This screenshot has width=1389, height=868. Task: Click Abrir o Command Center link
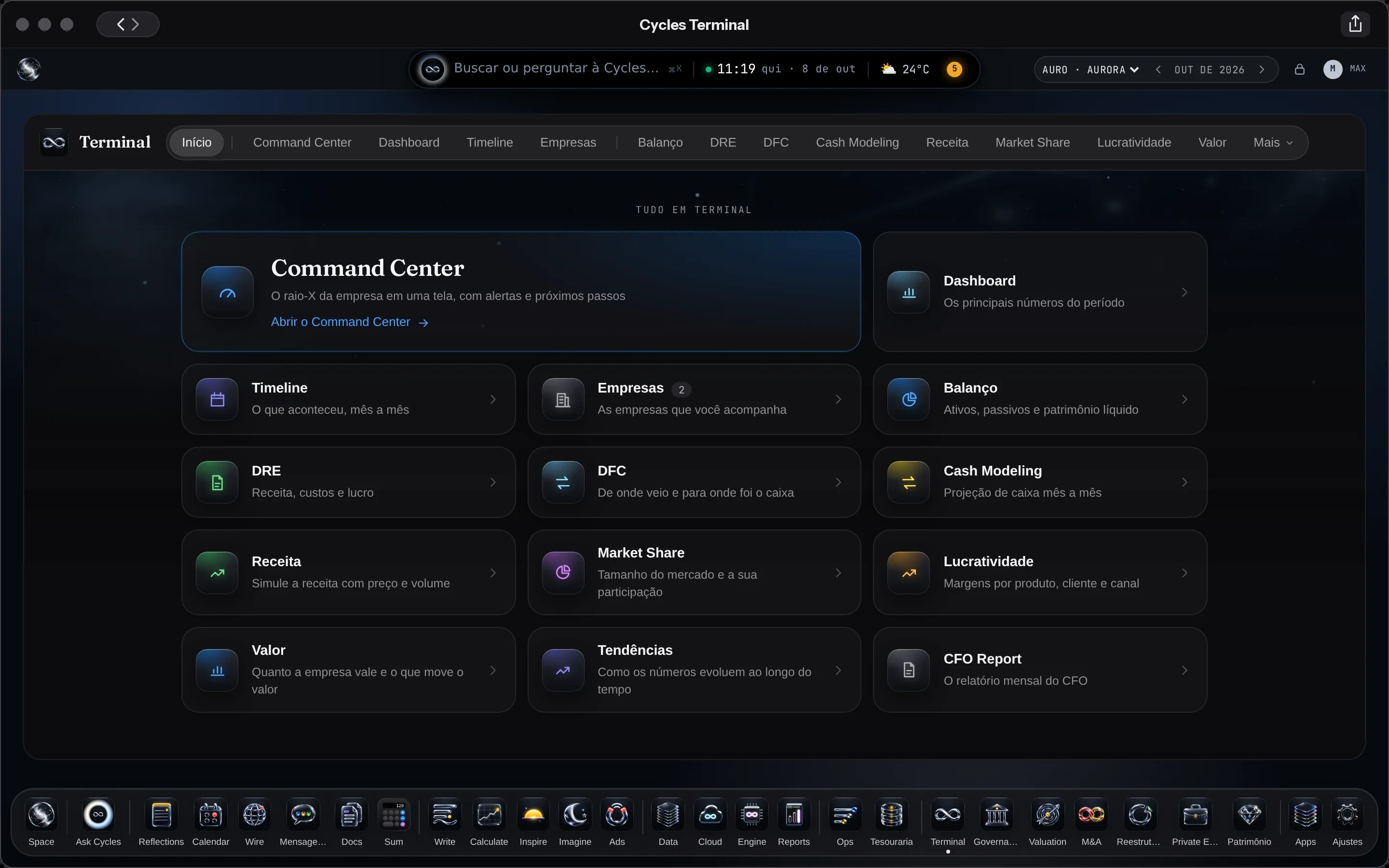350,322
